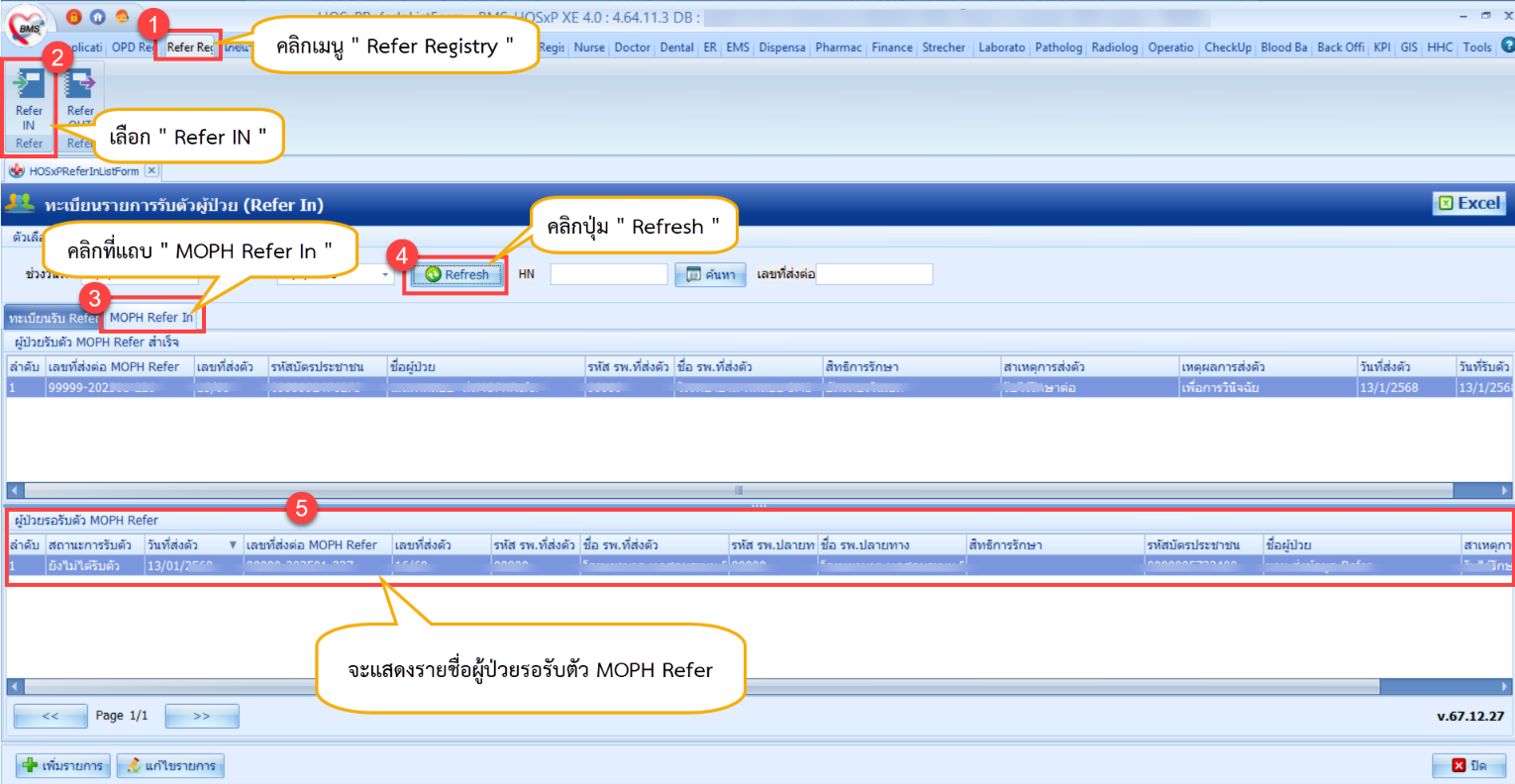Open the KPI menu tab
Screen dimensions: 1515x784
coord(1382,47)
